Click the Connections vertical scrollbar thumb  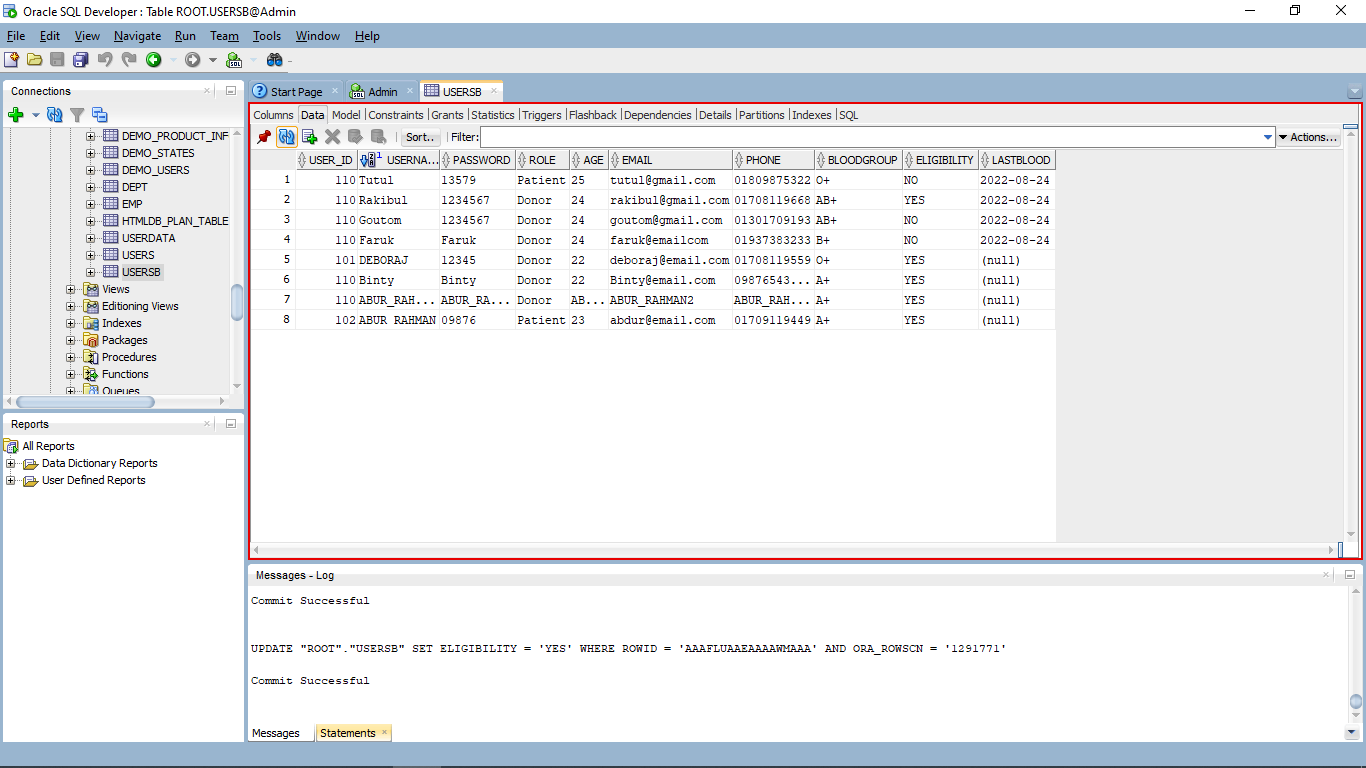click(237, 303)
